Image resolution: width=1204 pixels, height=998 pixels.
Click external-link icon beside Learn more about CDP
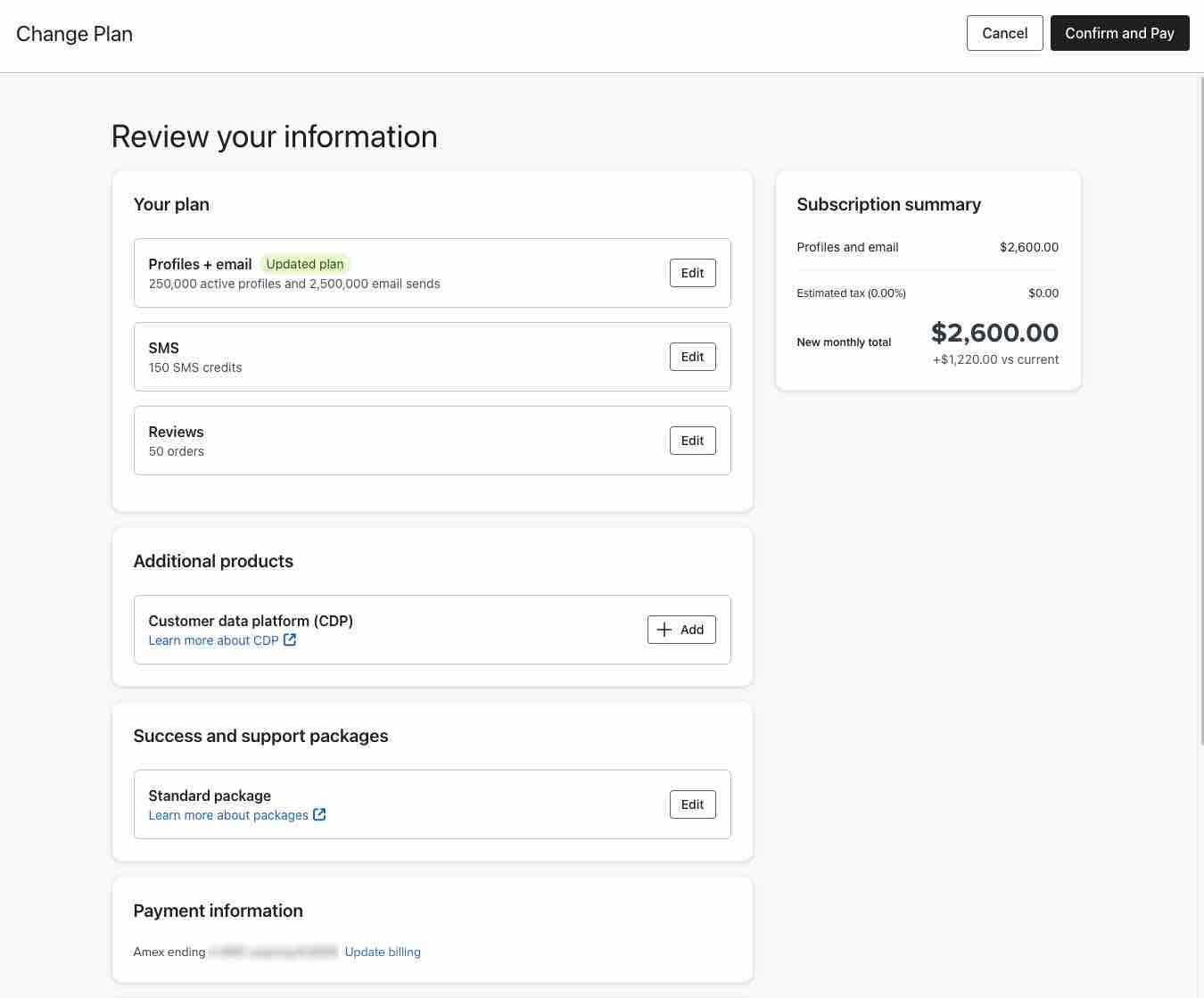290,640
